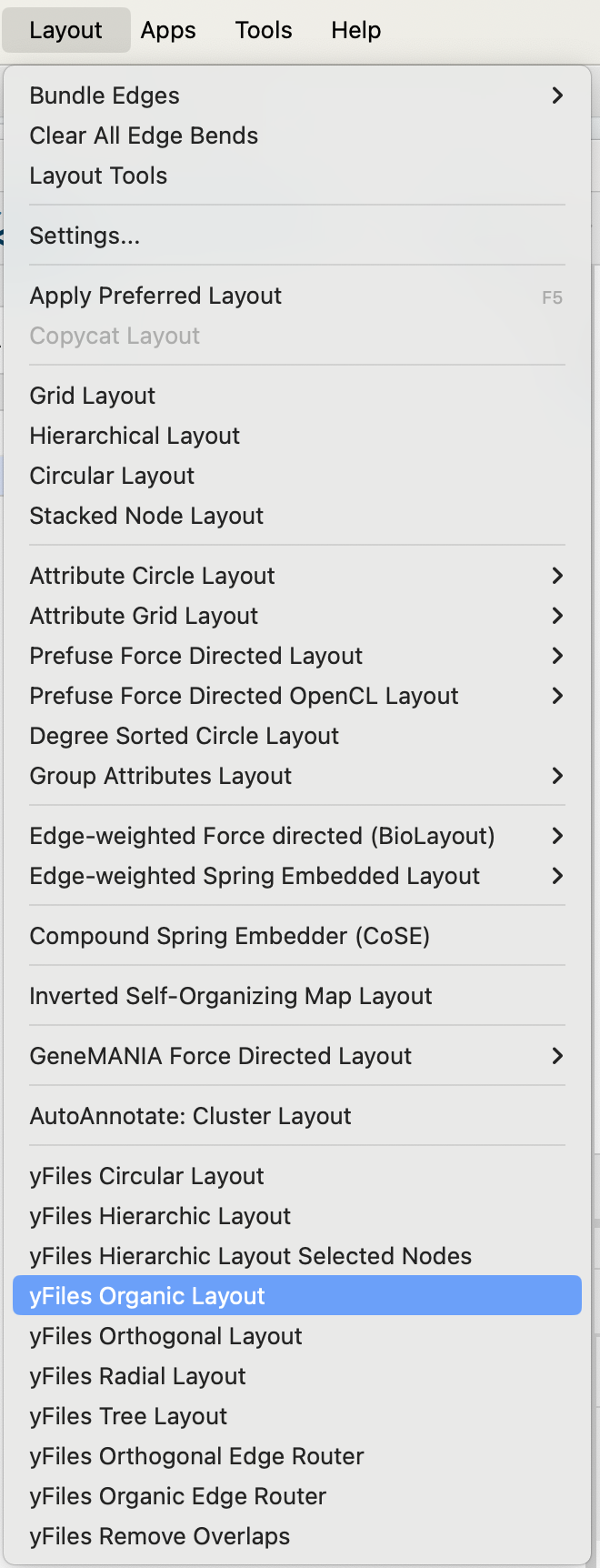Choose Stacked Node Layout
This screenshot has width=600, height=1568.
tap(146, 516)
